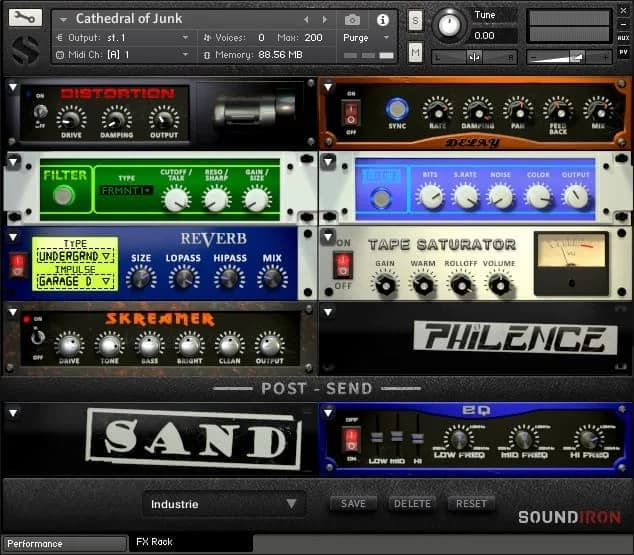This screenshot has height=555, width=634.
Task: Open instrument edit mode with the wrench icon
Action: click(x=25, y=18)
